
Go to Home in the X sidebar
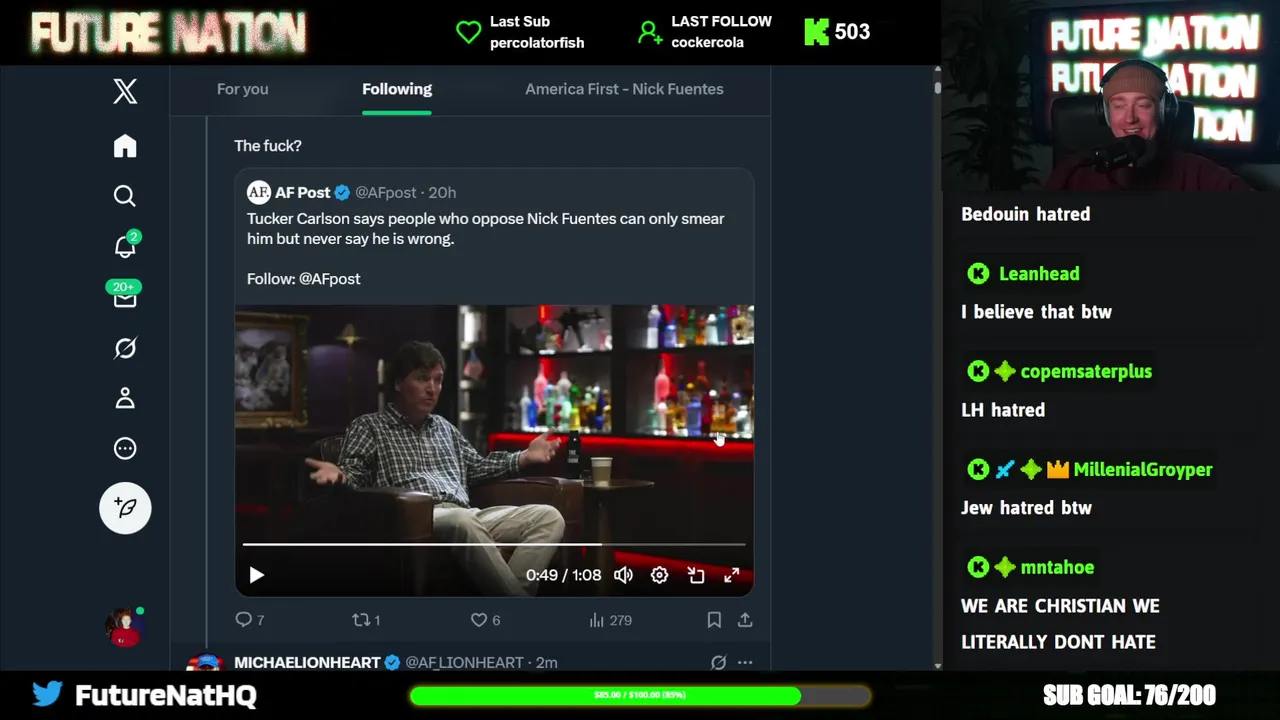pyautogui.click(x=125, y=146)
